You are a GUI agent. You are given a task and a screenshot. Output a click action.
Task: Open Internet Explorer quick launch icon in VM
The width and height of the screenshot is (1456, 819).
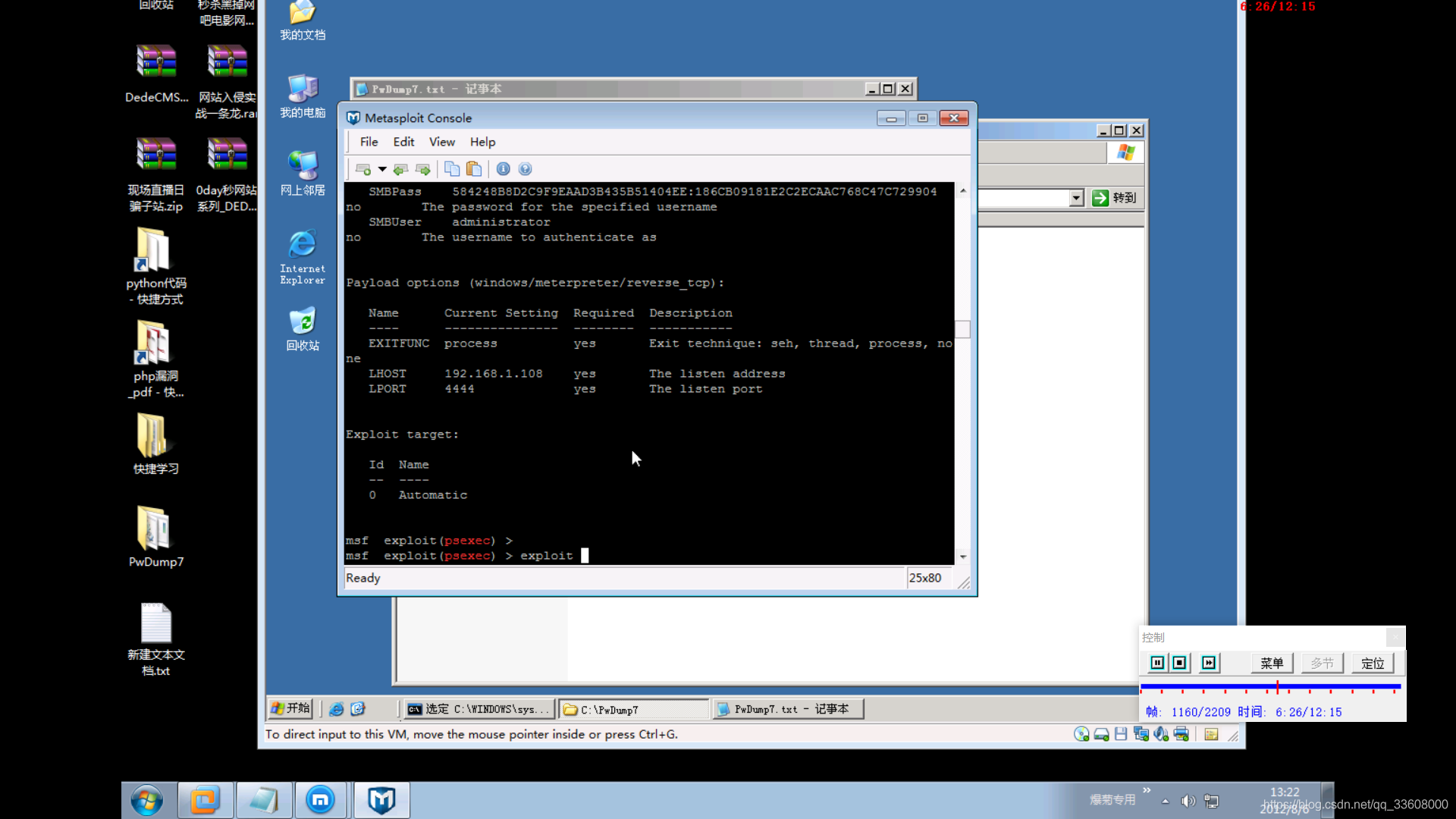336,708
